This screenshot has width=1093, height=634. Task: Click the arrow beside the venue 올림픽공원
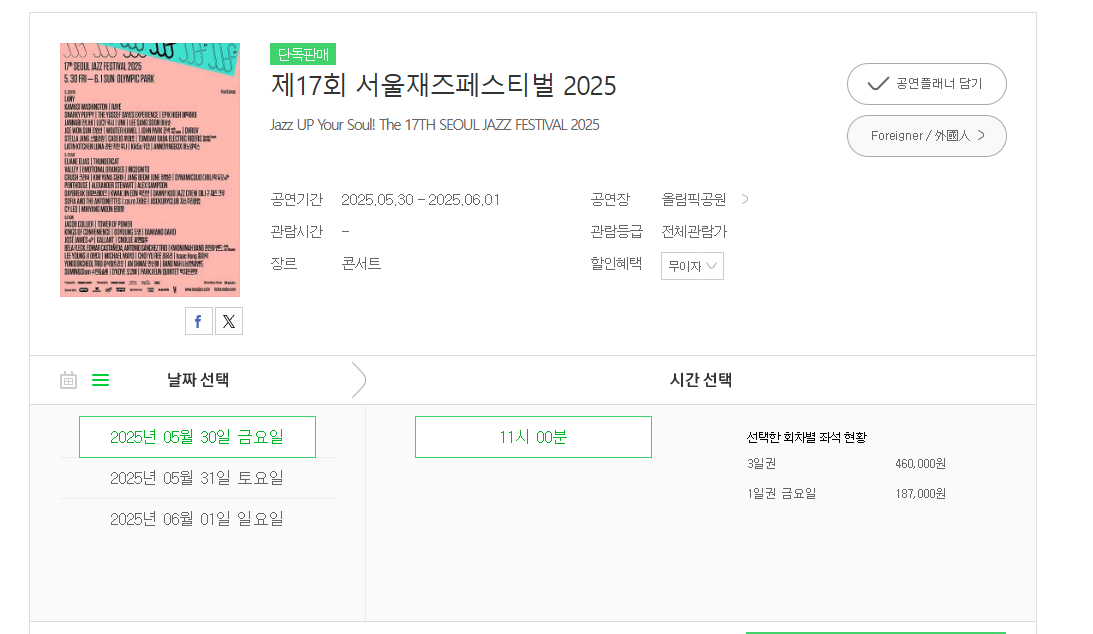pos(745,199)
